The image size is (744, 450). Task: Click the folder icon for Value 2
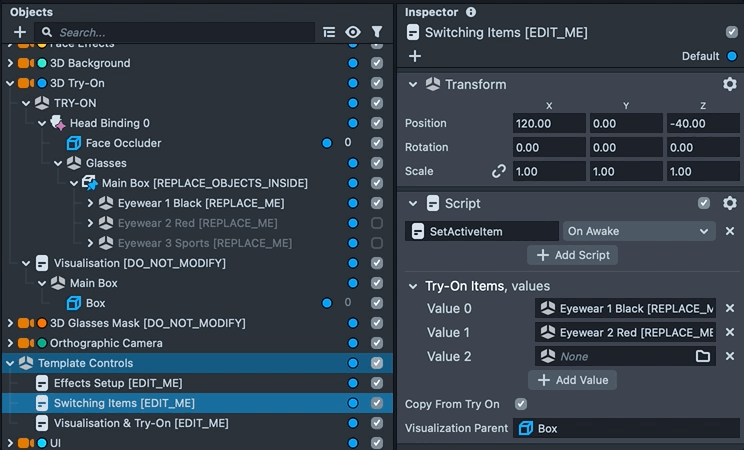click(703, 356)
